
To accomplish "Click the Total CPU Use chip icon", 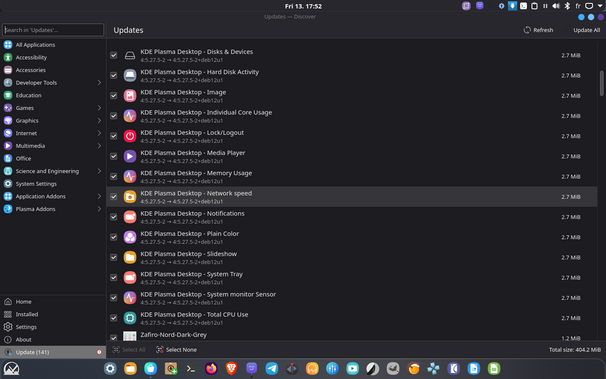I will click(x=130, y=318).
